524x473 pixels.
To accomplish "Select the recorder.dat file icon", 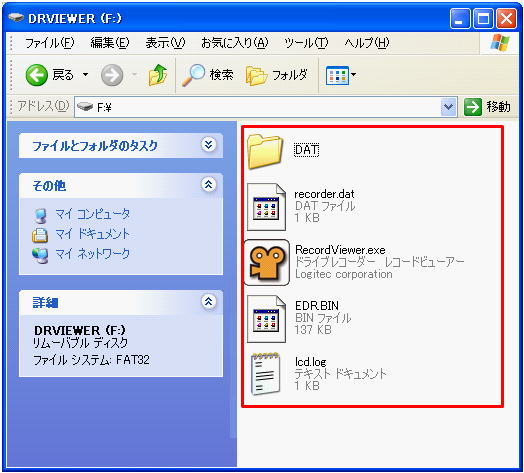I will pos(266,207).
